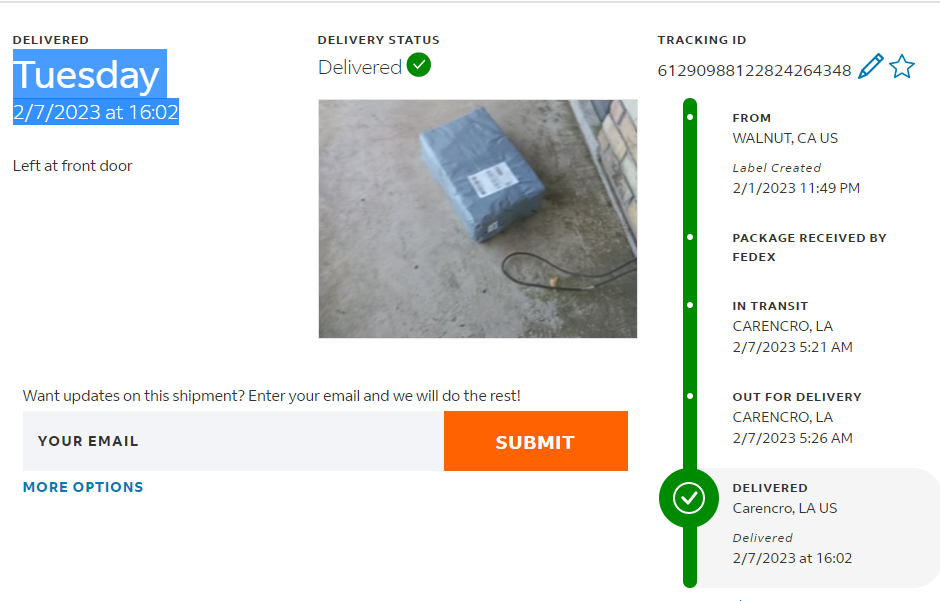Open the More Options link

tap(83, 487)
